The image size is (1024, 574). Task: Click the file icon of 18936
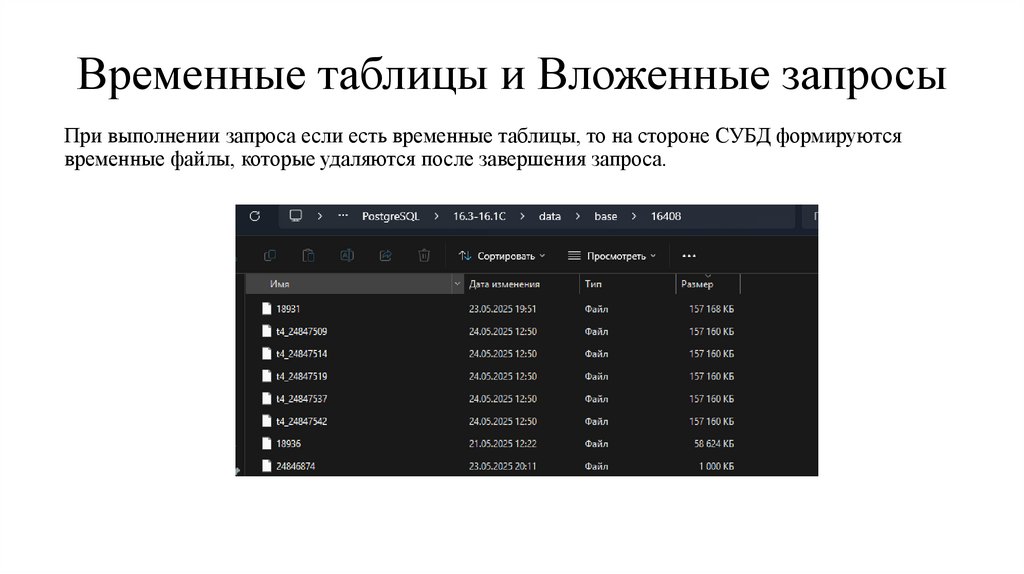[x=266, y=443]
